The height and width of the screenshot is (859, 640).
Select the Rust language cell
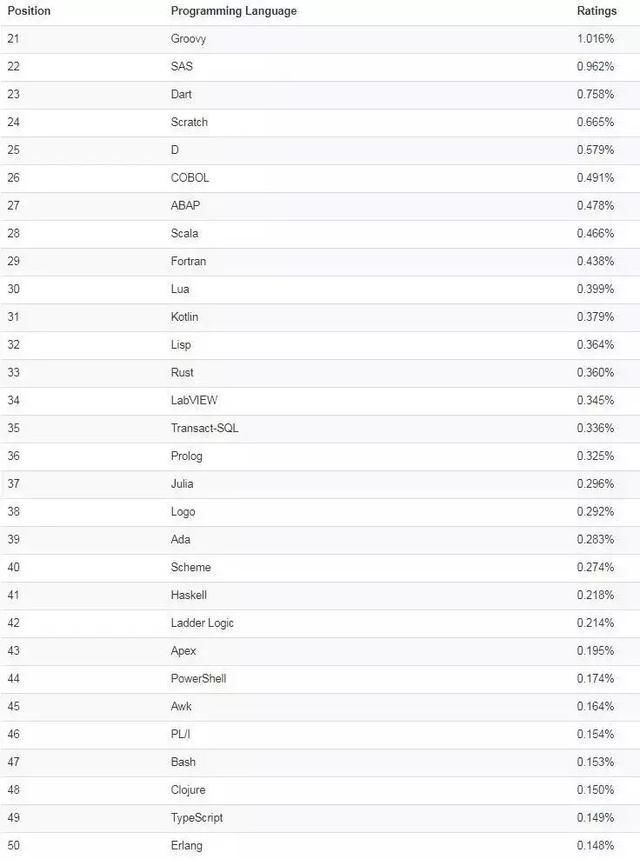point(182,373)
